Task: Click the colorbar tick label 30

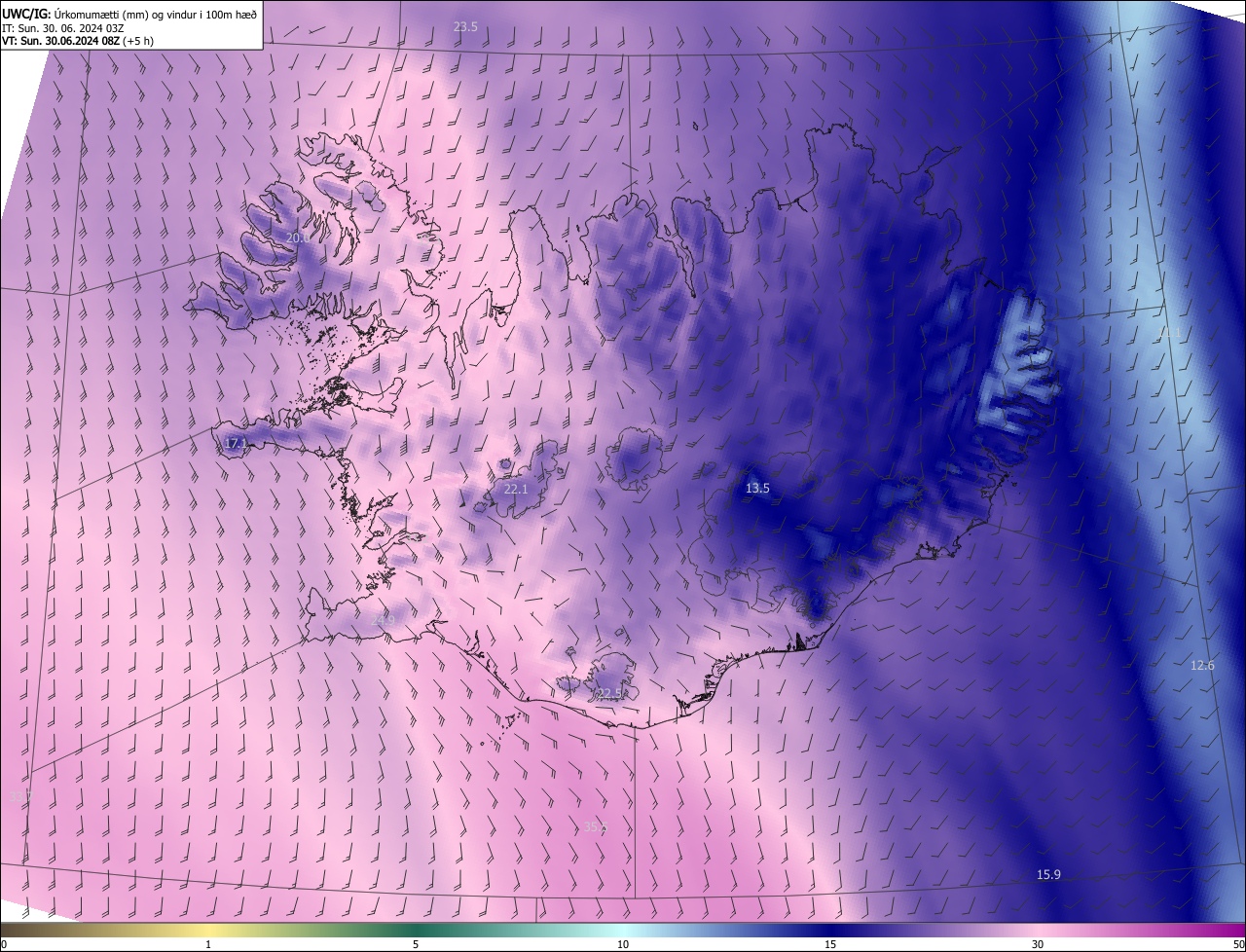Action: coord(1038,945)
